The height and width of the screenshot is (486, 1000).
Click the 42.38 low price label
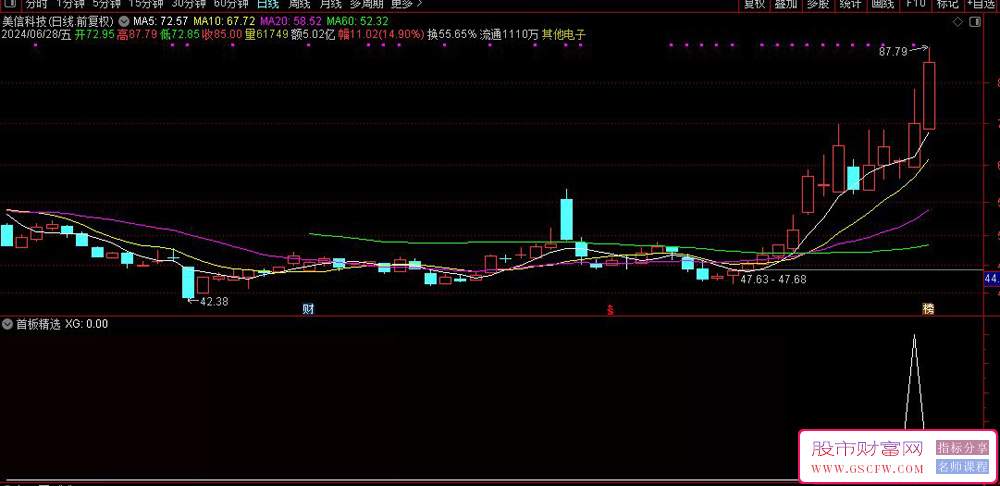pyautogui.click(x=214, y=302)
